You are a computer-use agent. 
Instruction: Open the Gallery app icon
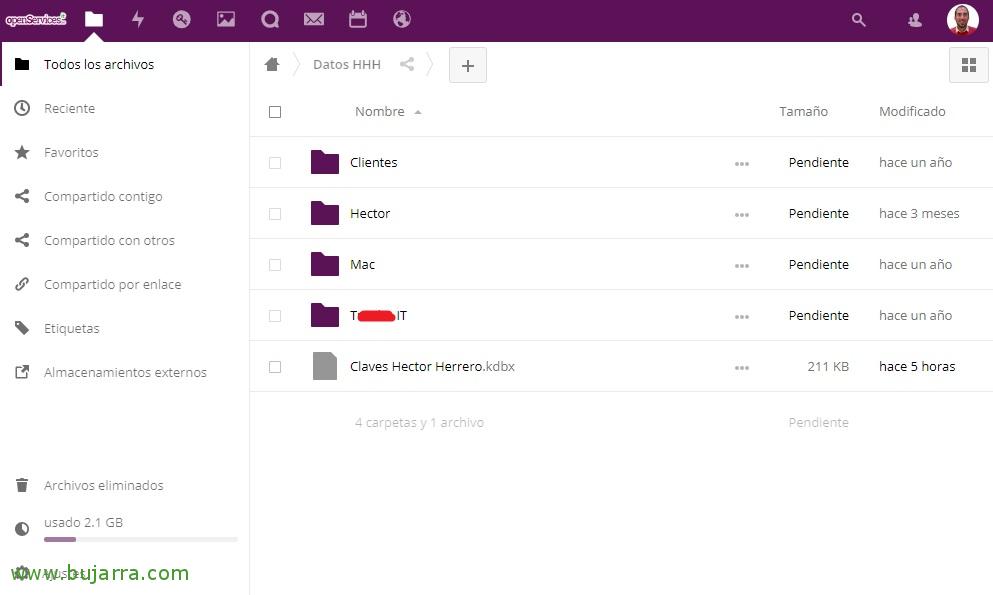(x=226, y=19)
